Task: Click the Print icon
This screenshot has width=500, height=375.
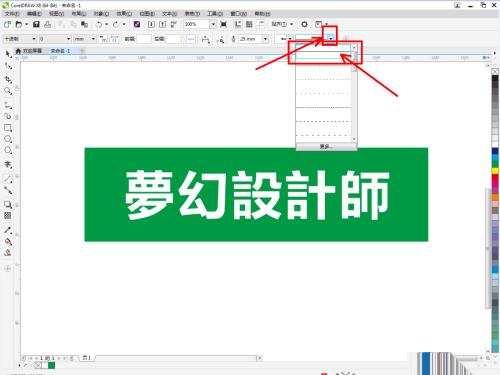Action: click(48, 24)
